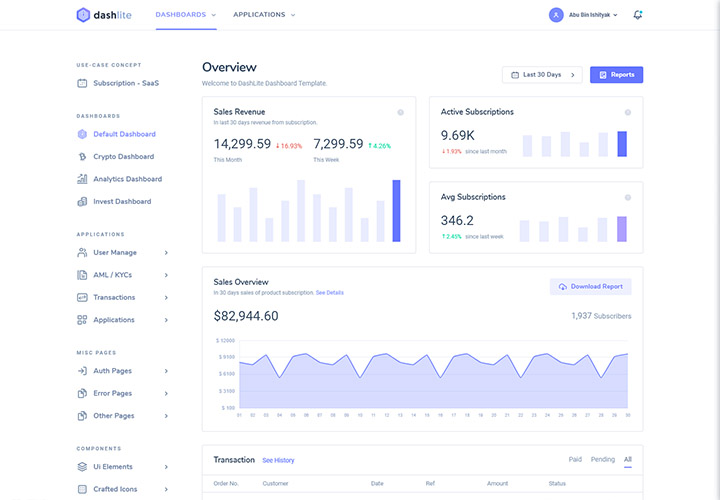Open the Dashboards top menu dropdown

(185, 15)
